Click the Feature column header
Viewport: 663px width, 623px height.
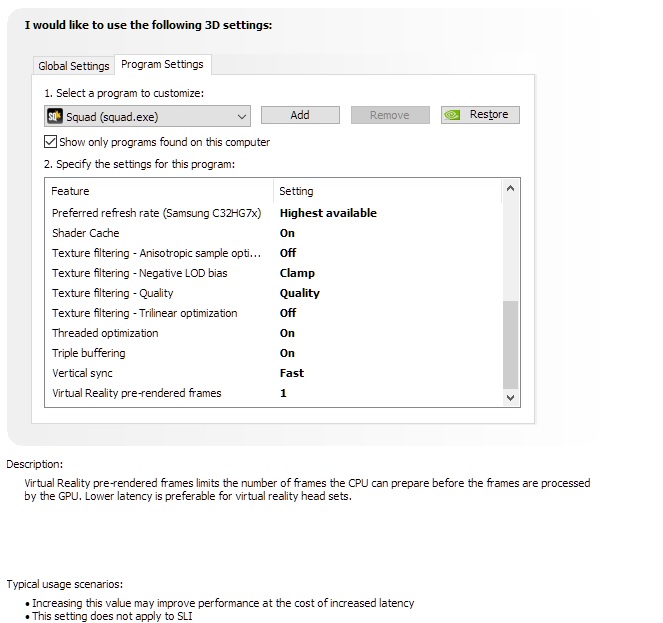click(70, 191)
